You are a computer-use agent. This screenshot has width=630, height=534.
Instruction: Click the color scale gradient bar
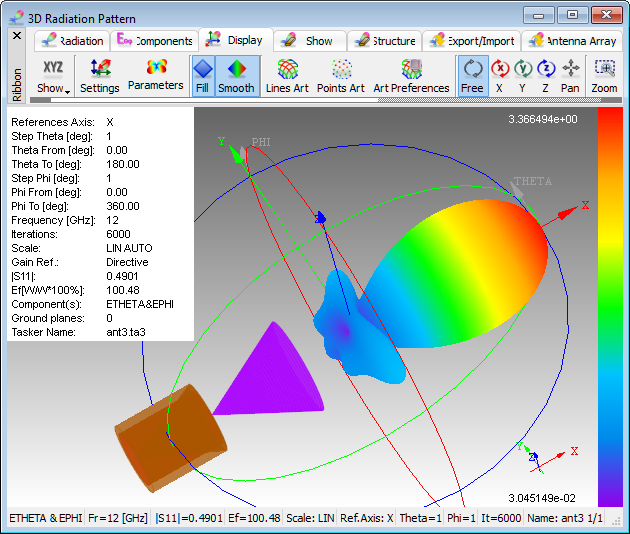click(610, 307)
